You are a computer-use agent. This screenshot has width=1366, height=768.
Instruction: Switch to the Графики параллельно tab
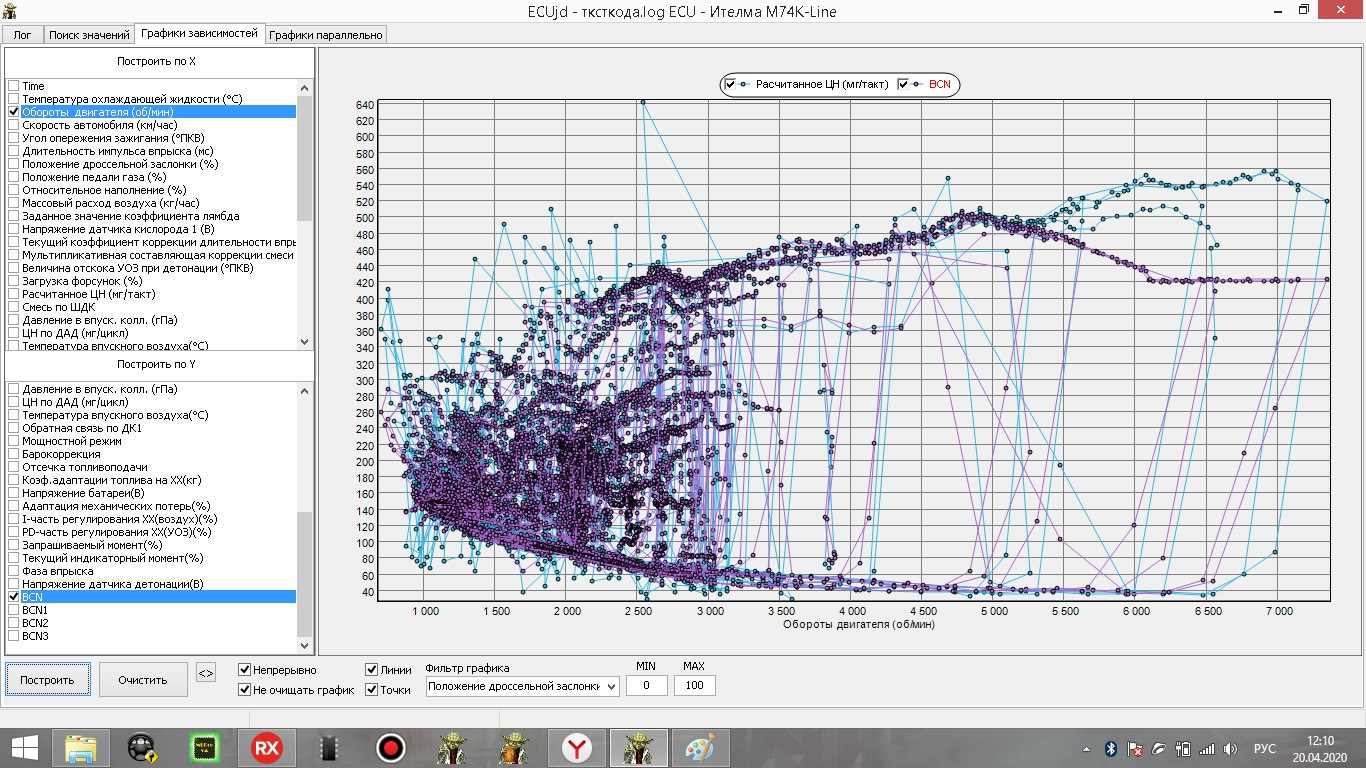coord(326,35)
